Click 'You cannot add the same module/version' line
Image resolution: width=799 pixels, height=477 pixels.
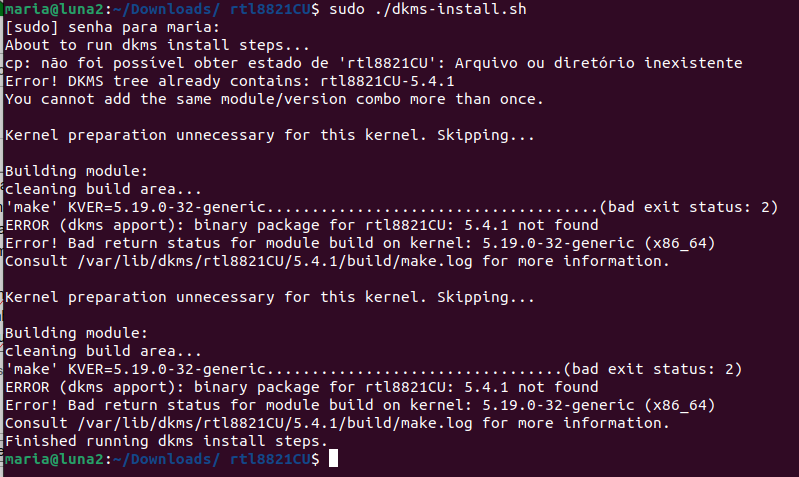pyautogui.click(x=275, y=99)
